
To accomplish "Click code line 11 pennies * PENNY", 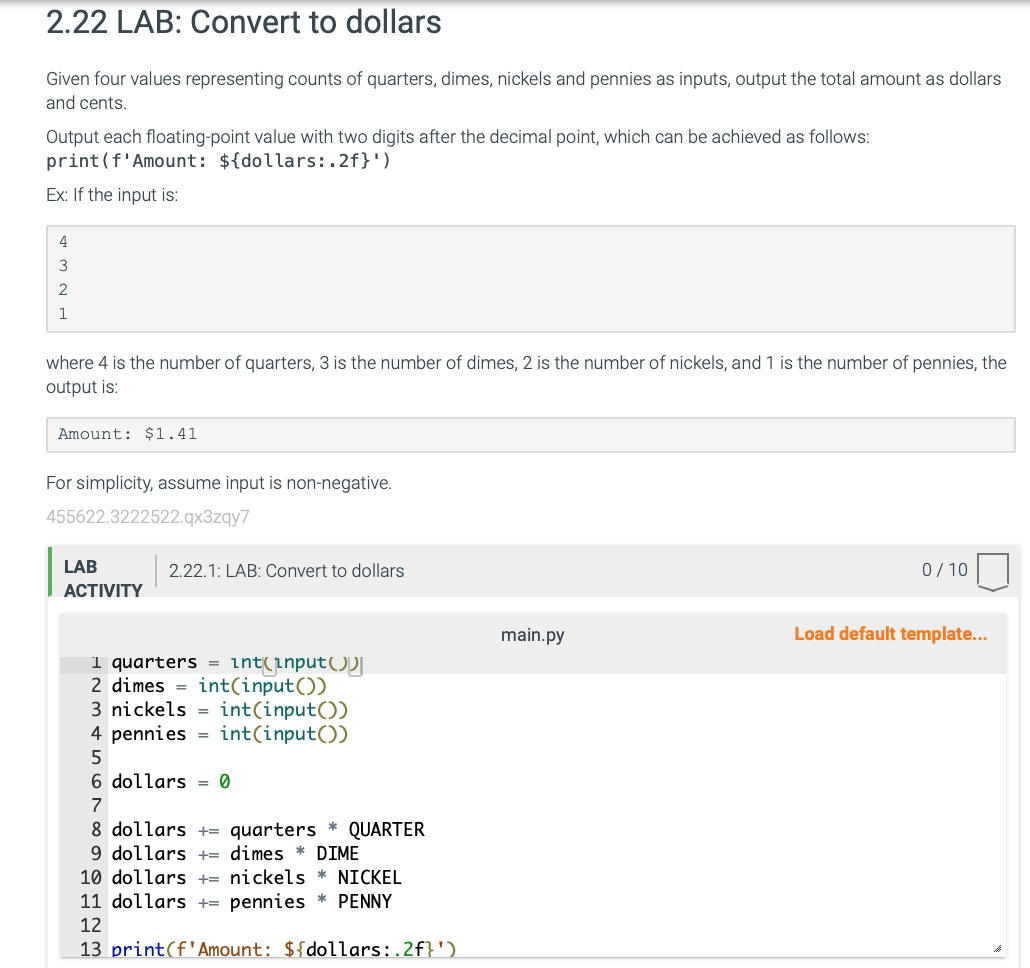I will [x=252, y=902].
